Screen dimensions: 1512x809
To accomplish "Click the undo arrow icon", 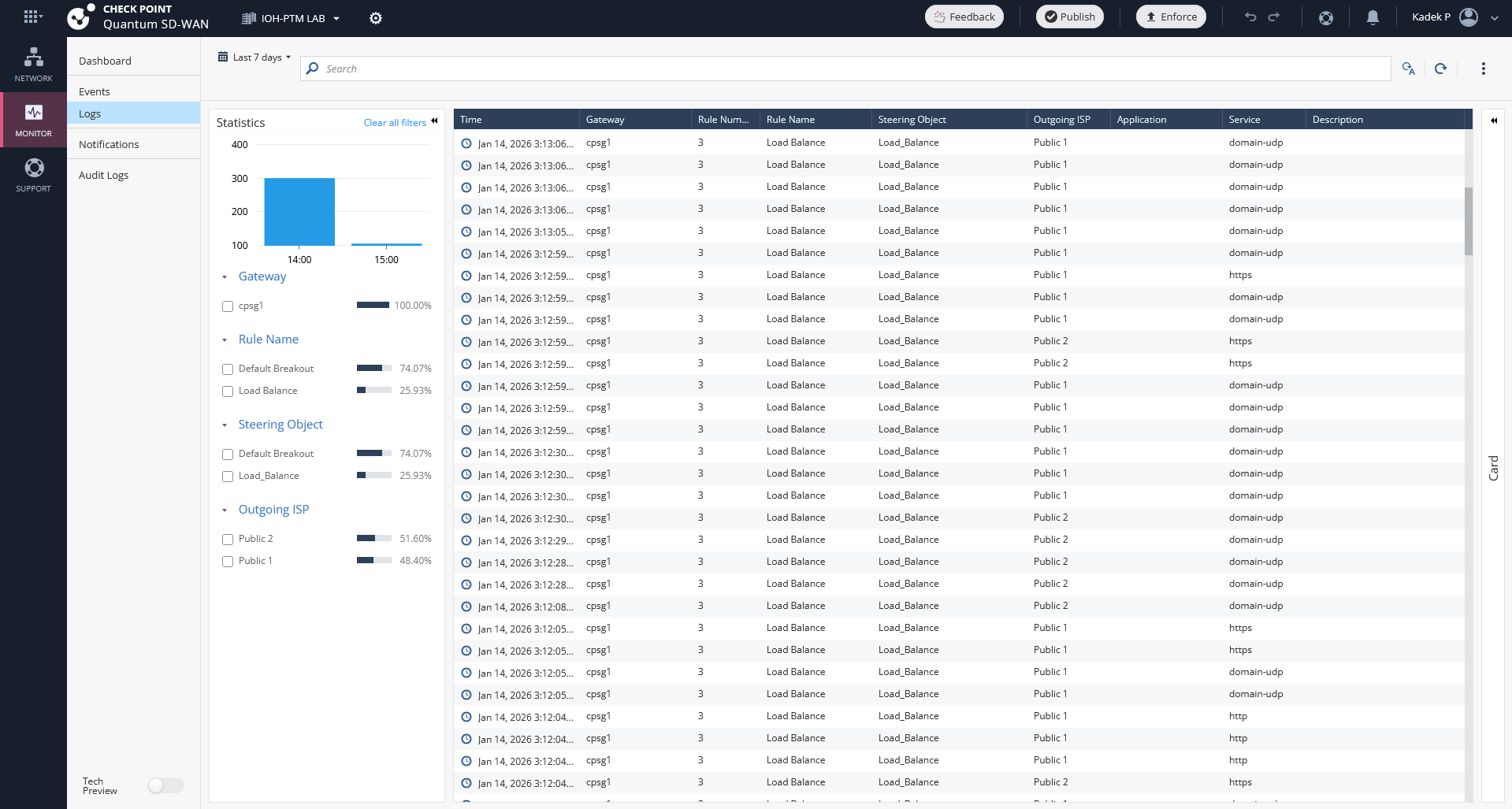I will pos(1250,17).
